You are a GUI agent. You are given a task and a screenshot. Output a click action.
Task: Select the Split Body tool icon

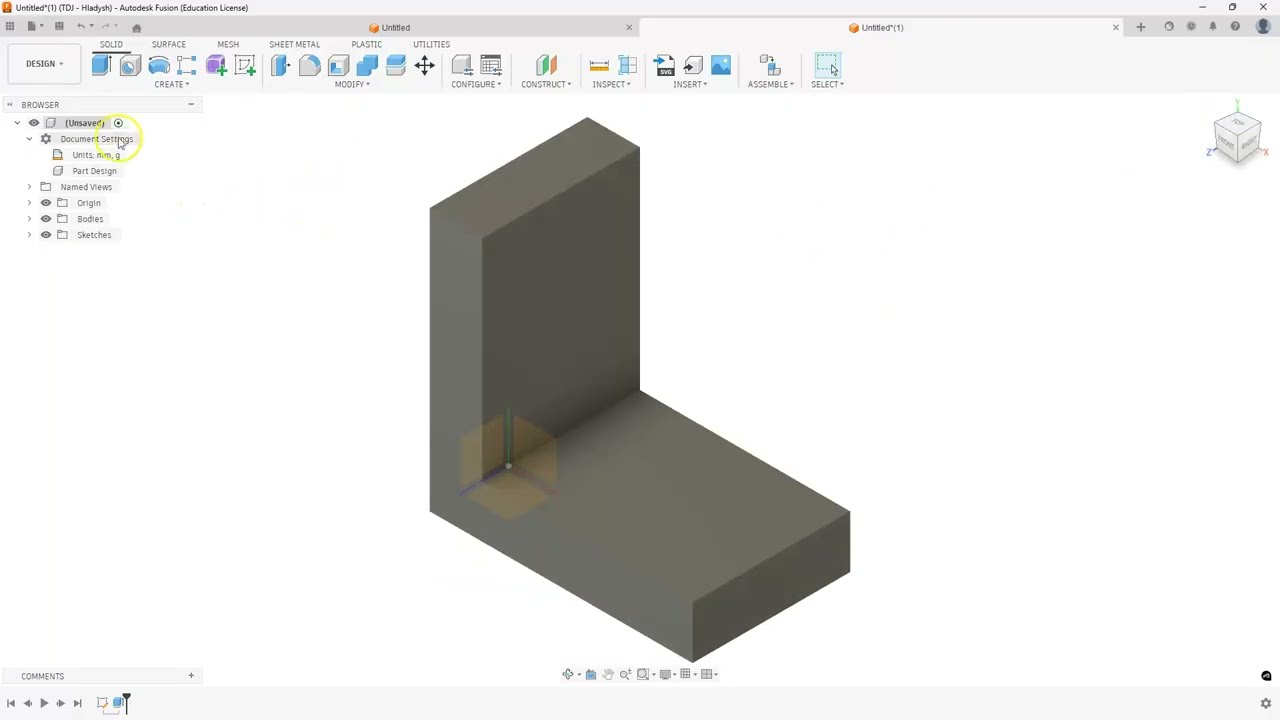(x=396, y=66)
